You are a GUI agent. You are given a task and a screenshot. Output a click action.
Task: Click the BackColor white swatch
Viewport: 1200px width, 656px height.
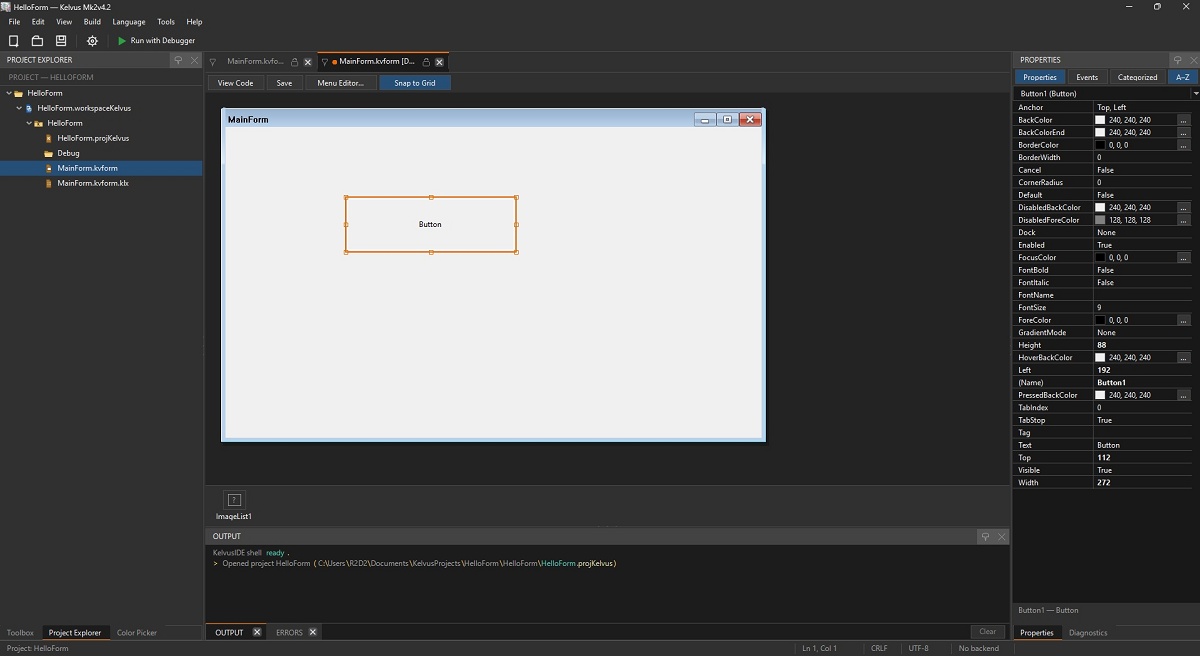(x=1101, y=120)
